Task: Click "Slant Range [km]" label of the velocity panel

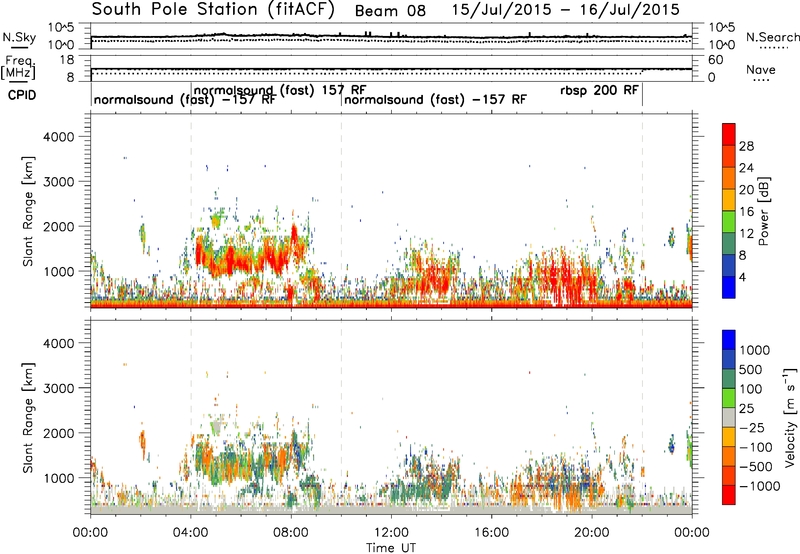Action: pos(28,418)
